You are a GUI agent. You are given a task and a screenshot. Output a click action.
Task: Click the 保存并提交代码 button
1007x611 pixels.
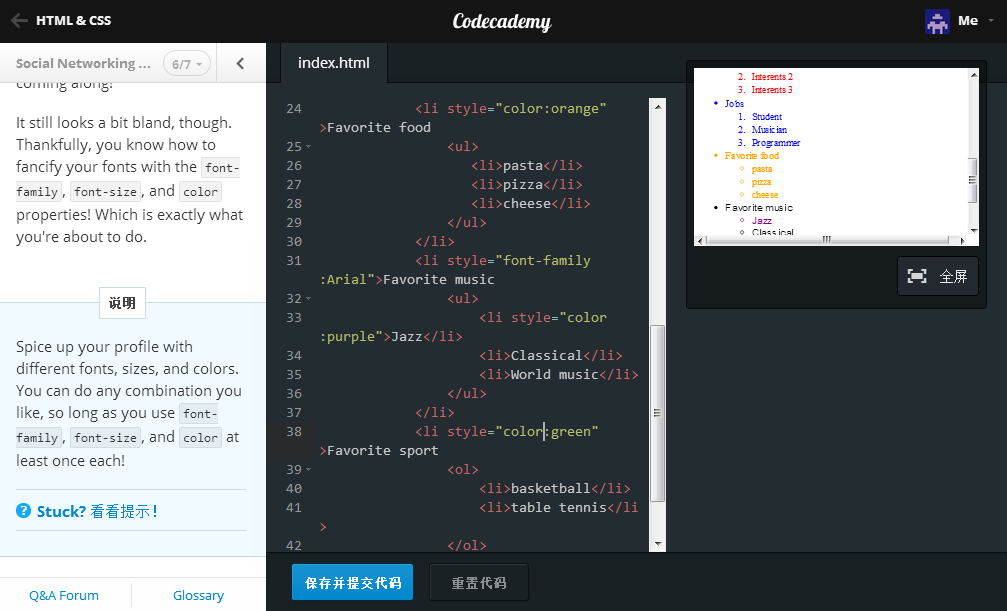click(352, 581)
